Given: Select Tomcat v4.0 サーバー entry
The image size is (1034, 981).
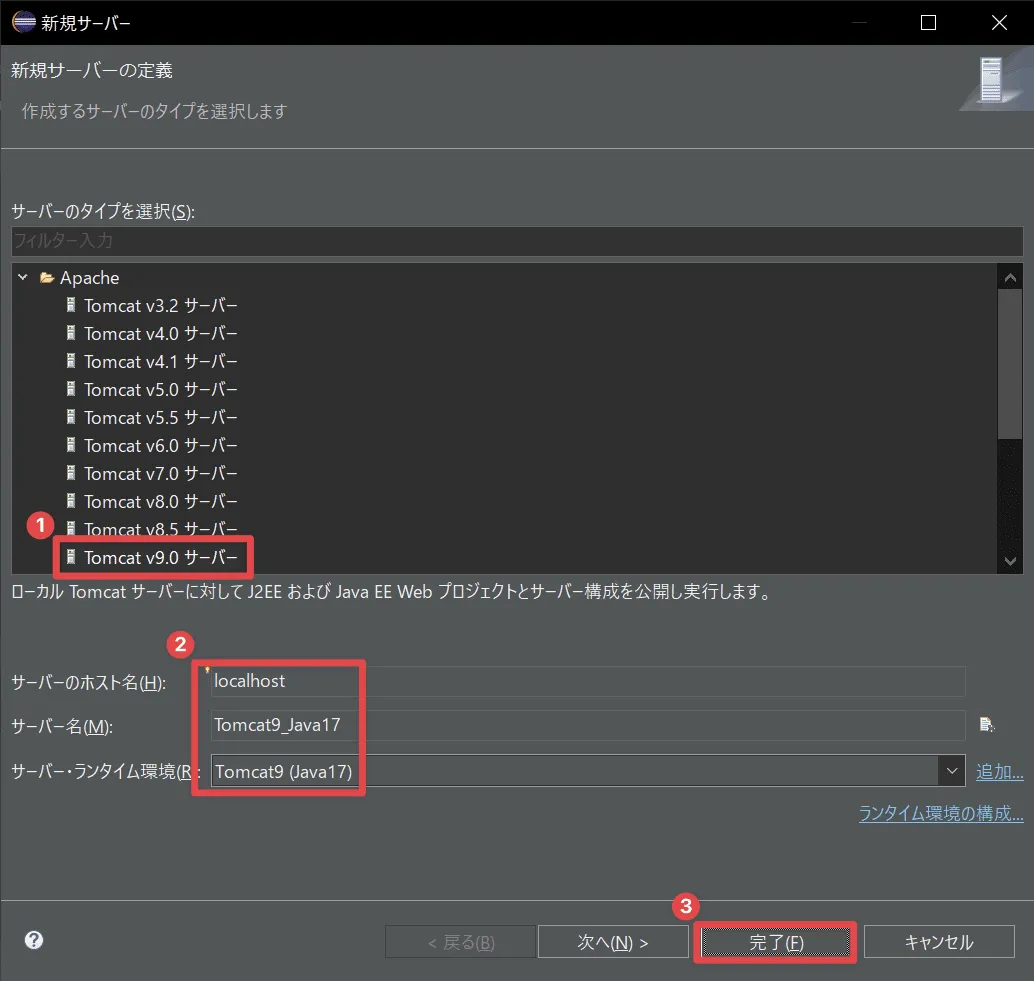Looking at the screenshot, I should coord(160,334).
